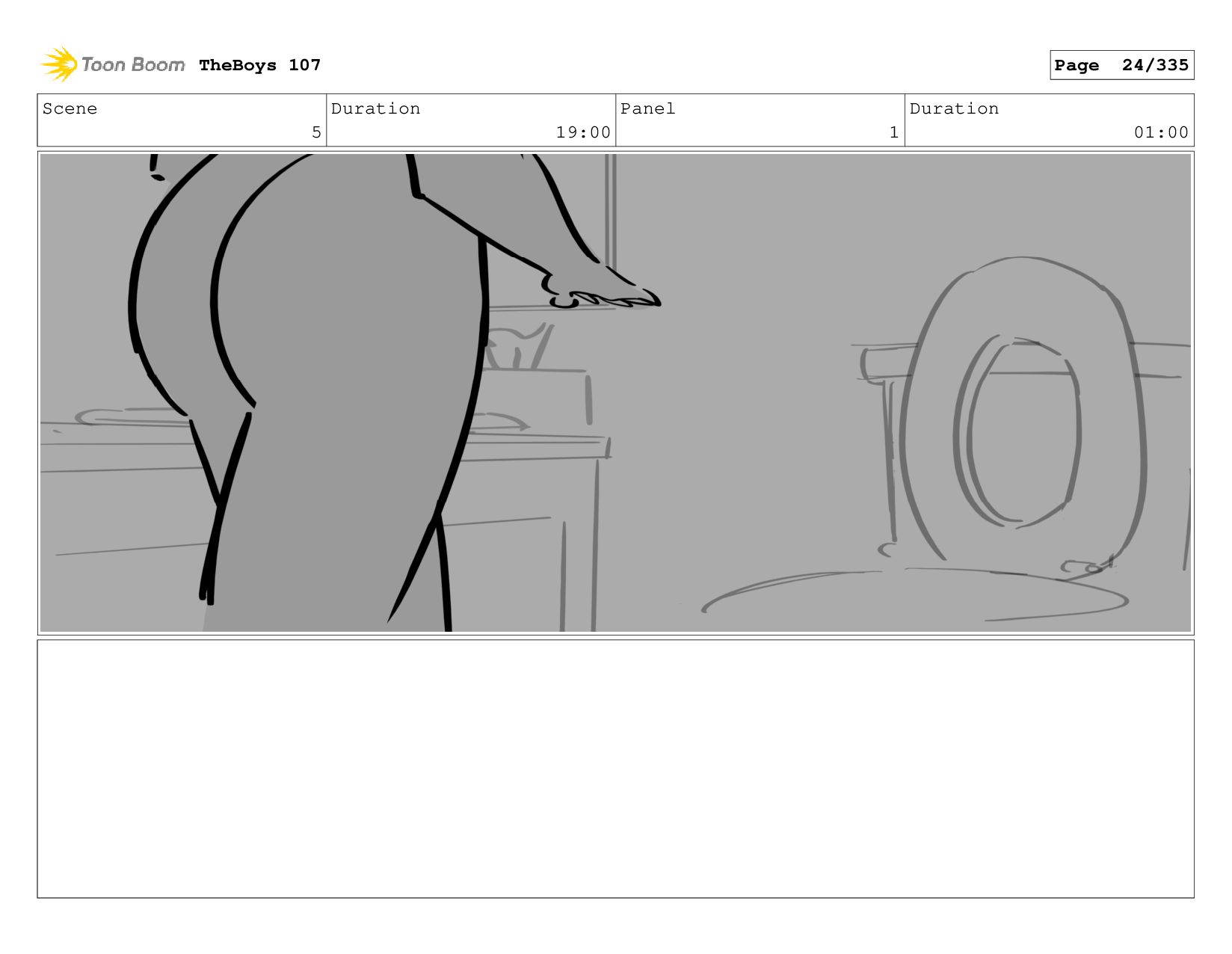Click the Toon Boom logo icon
The height and width of the screenshot is (954, 1232).
click(59, 64)
